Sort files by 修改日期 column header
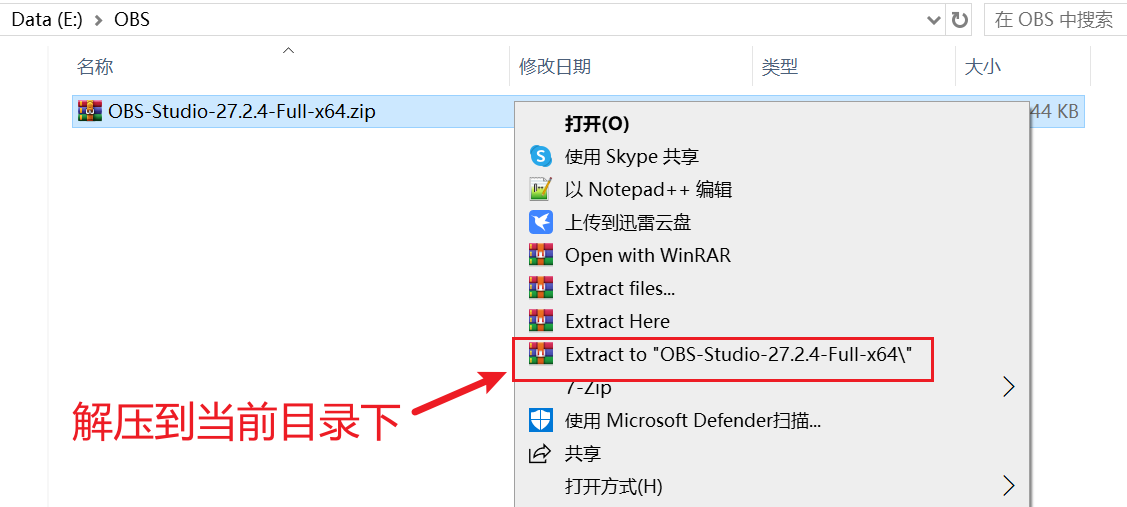Image resolution: width=1127 pixels, height=507 pixels. pyautogui.click(x=555, y=67)
